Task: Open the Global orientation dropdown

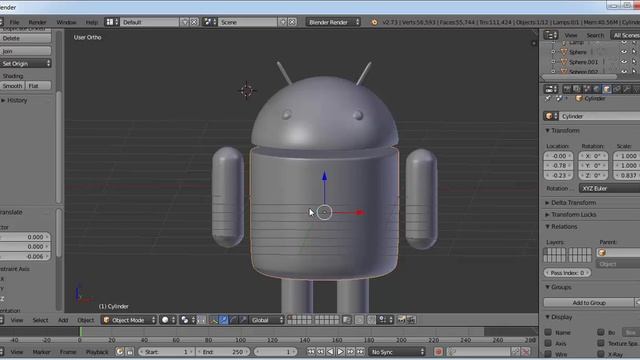Action: (267, 320)
